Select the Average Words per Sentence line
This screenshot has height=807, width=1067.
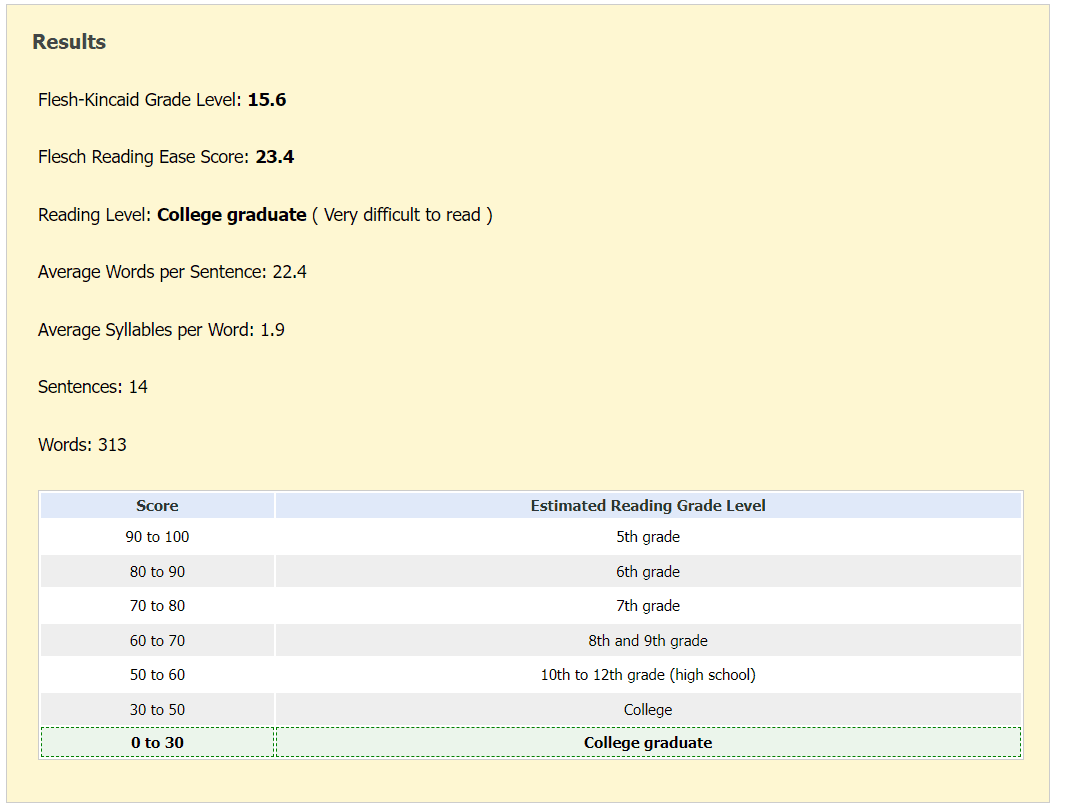(x=172, y=272)
